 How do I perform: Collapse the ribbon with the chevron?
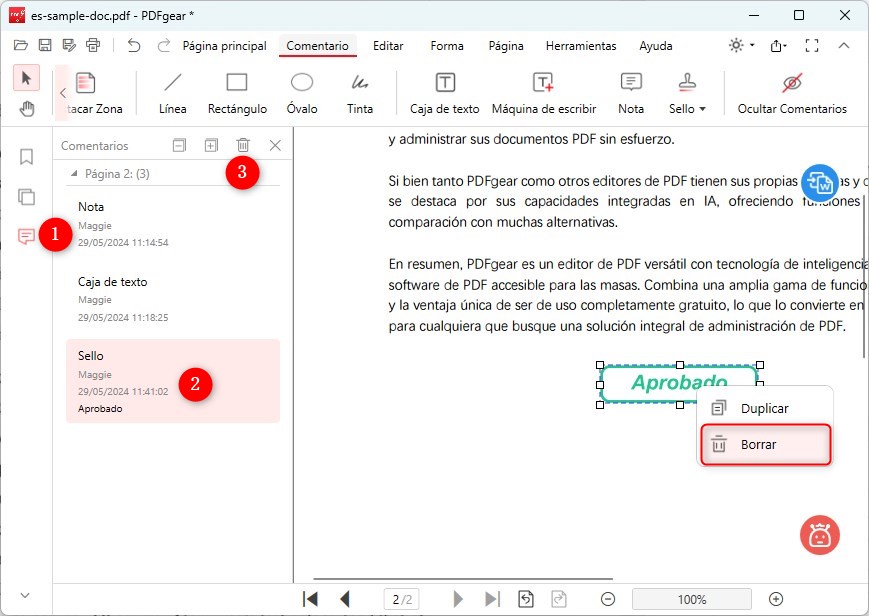(x=845, y=45)
